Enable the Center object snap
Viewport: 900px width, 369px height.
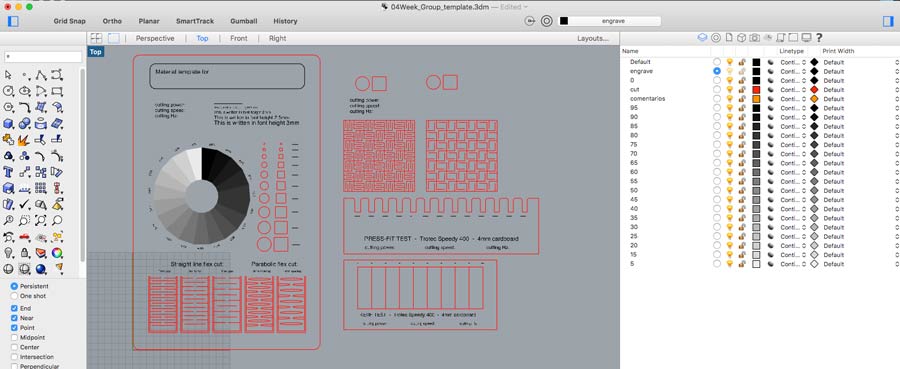point(14,347)
